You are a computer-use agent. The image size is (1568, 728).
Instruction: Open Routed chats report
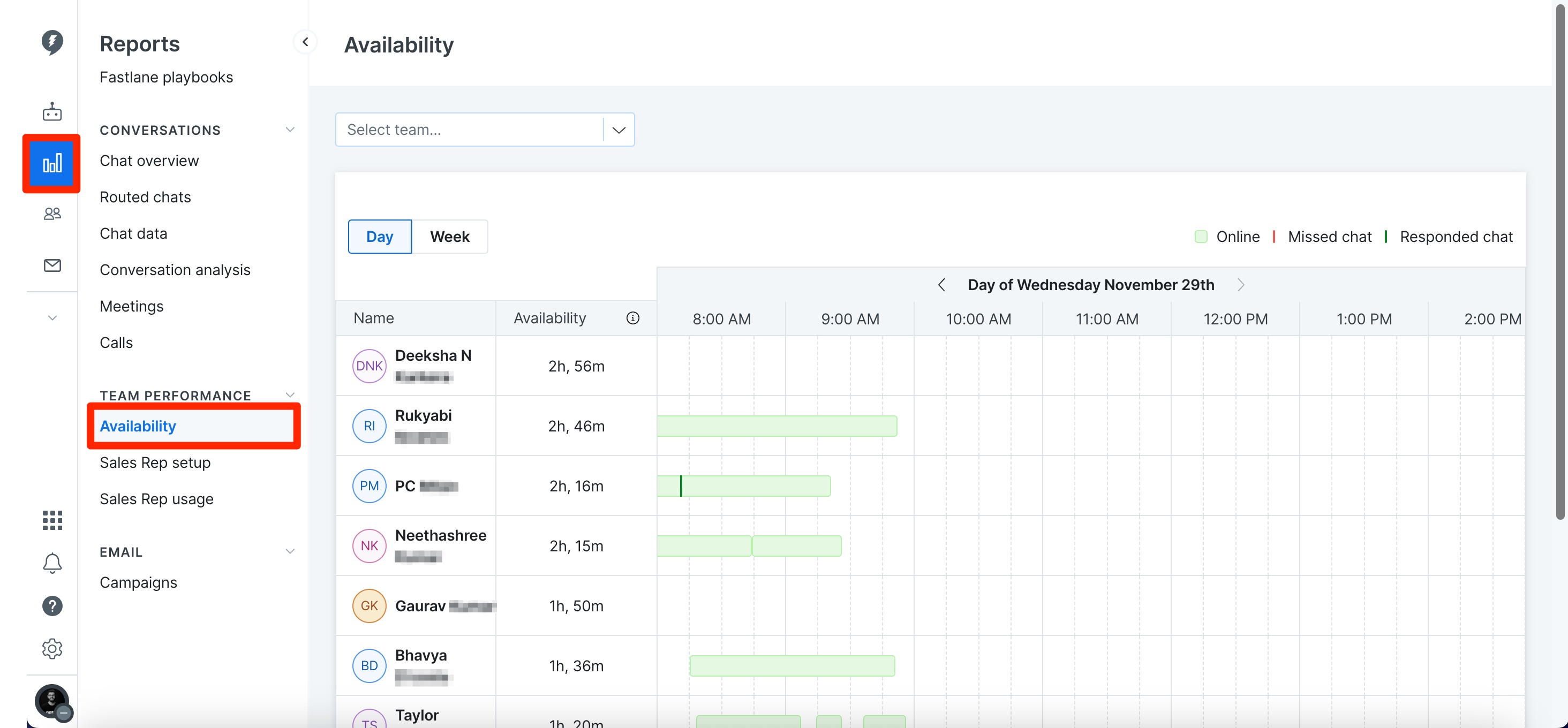[146, 197]
